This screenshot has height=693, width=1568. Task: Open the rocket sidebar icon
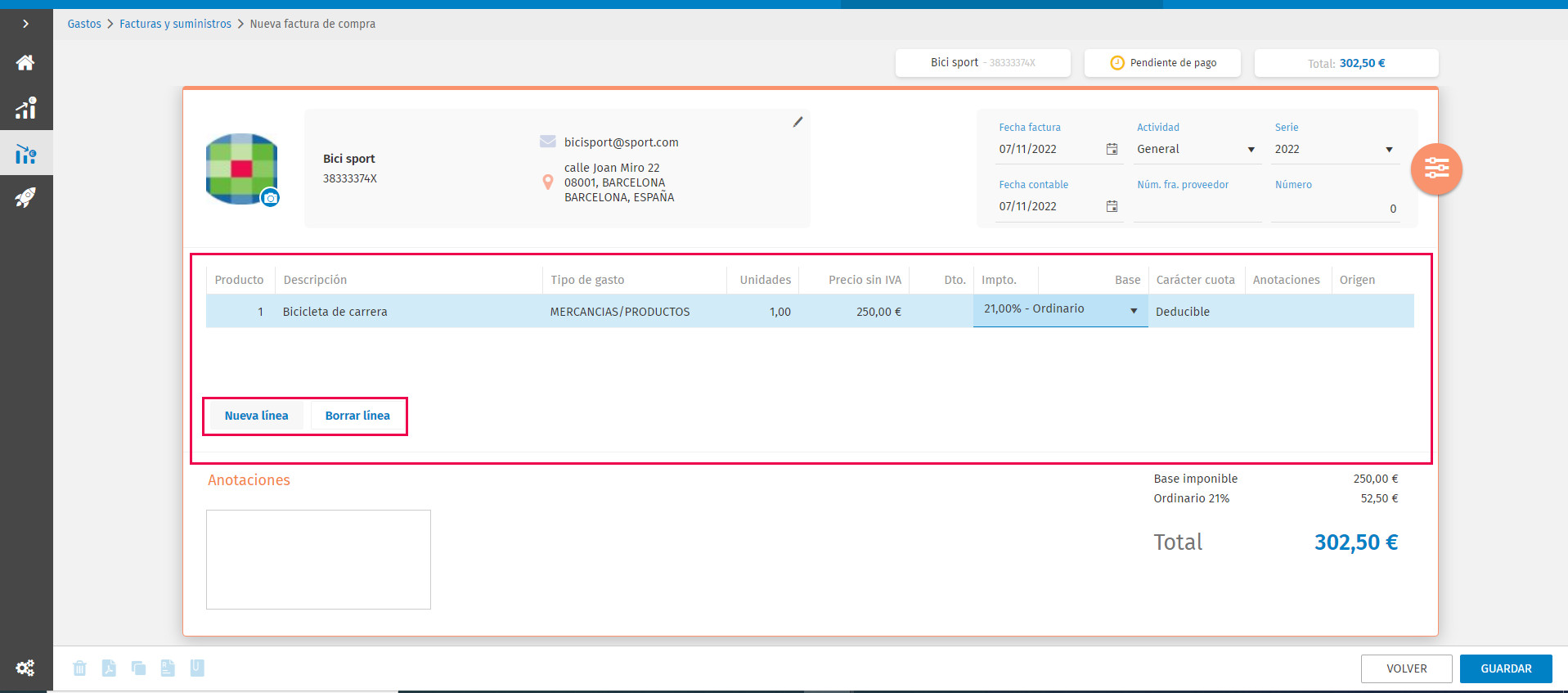25,197
